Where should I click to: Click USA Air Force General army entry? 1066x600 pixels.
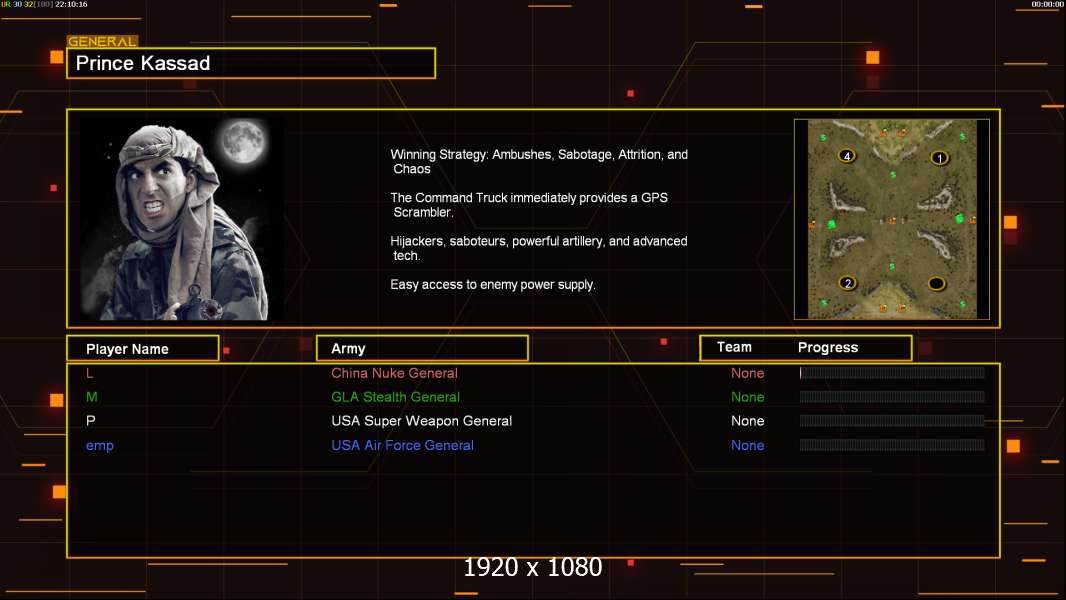(402, 445)
